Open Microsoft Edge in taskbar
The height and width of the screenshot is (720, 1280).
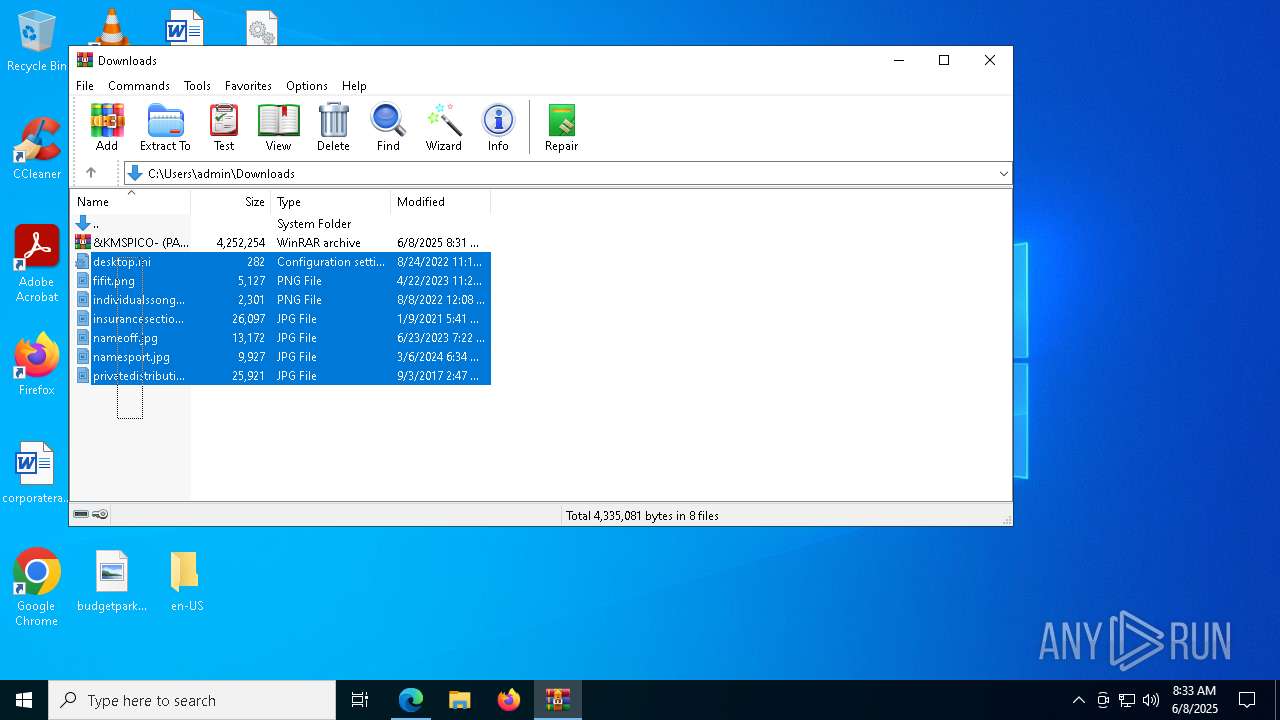[411, 700]
